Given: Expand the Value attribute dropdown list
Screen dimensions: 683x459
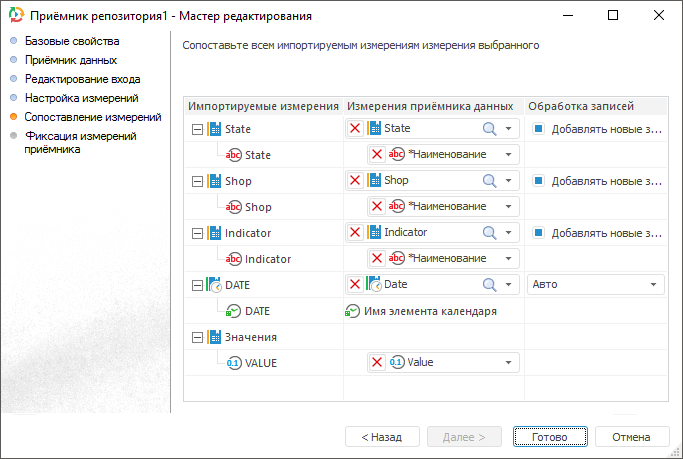Looking at the screenshot, I should (508, 362).
